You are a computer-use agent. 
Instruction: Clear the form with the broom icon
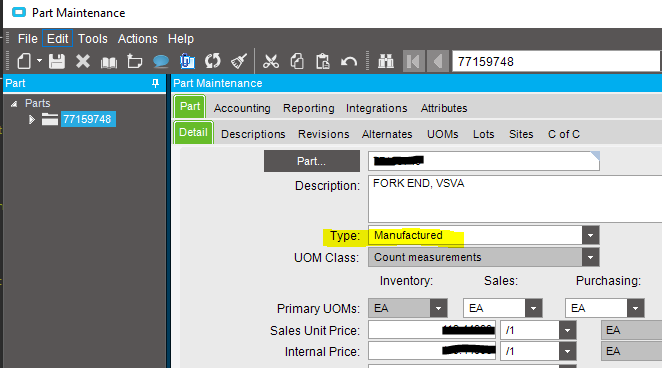click(x=239, y=62)
